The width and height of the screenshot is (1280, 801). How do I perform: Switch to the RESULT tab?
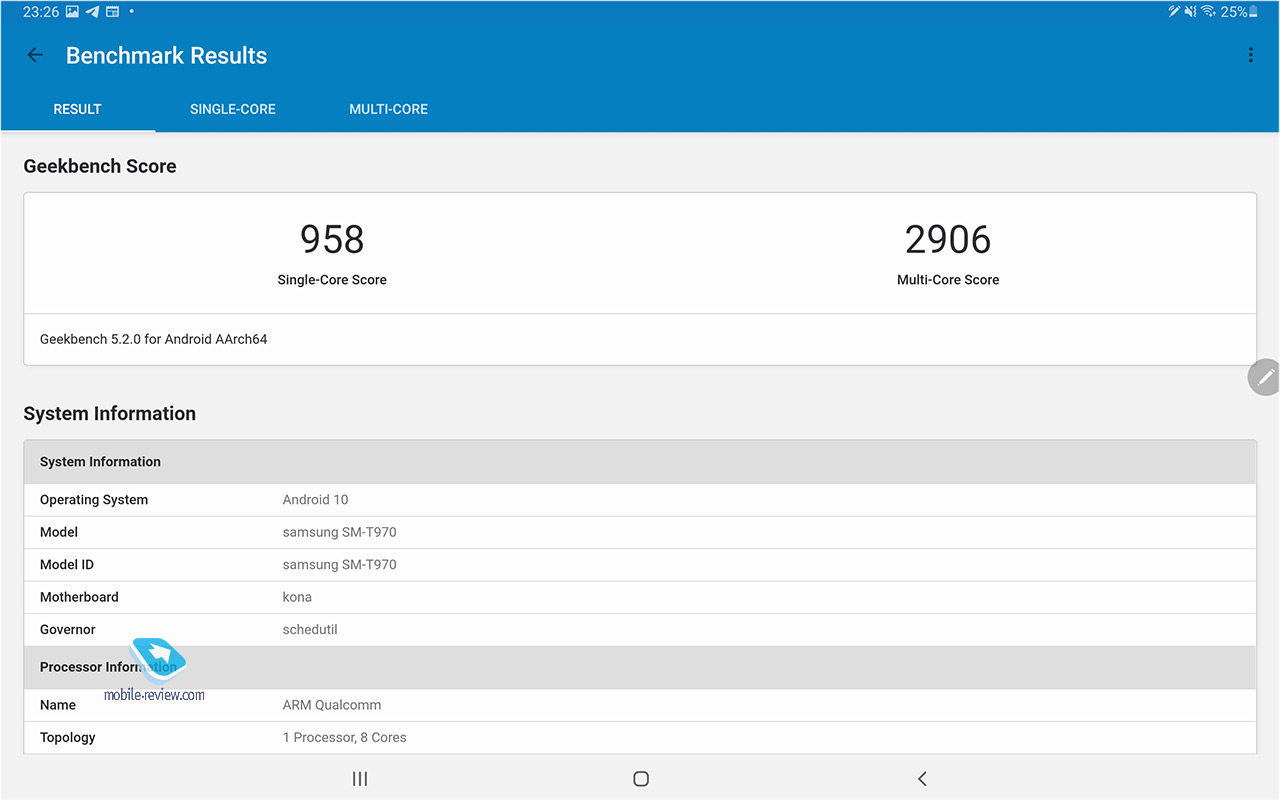pyautogui.click(x=78, y=109)
